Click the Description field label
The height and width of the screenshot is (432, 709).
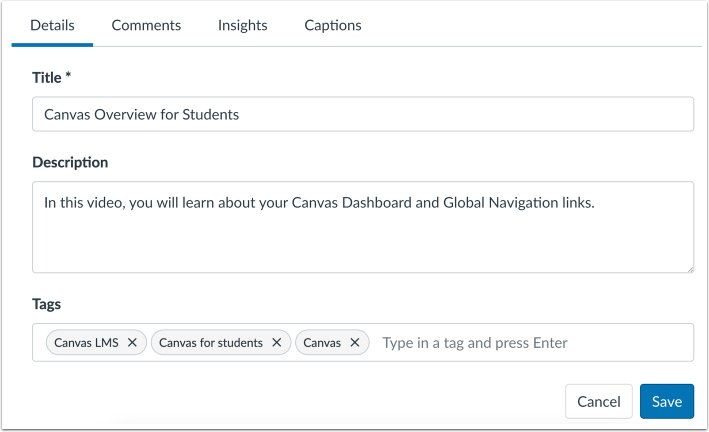coord(70,162)
